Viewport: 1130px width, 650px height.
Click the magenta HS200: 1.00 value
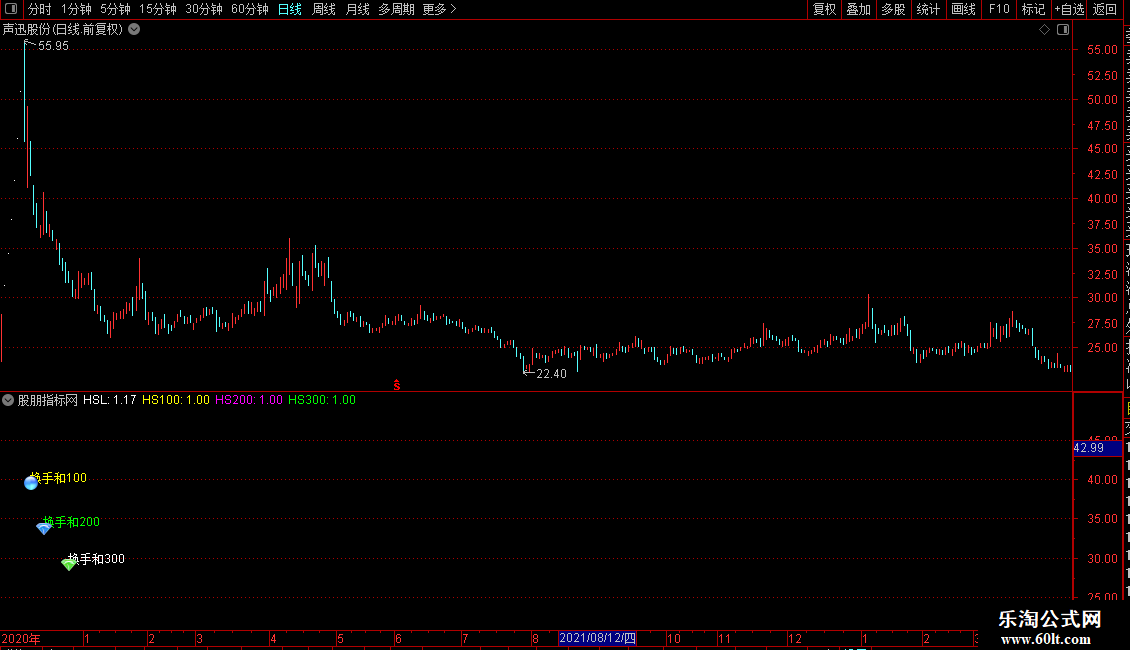pyautogui.click(x=249, y=400)
